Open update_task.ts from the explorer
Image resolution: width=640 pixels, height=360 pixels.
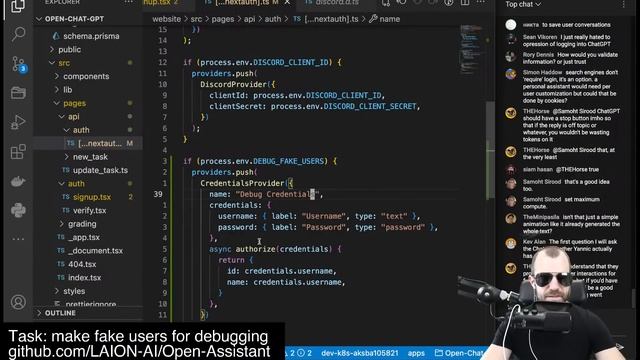tap(100, 170)
